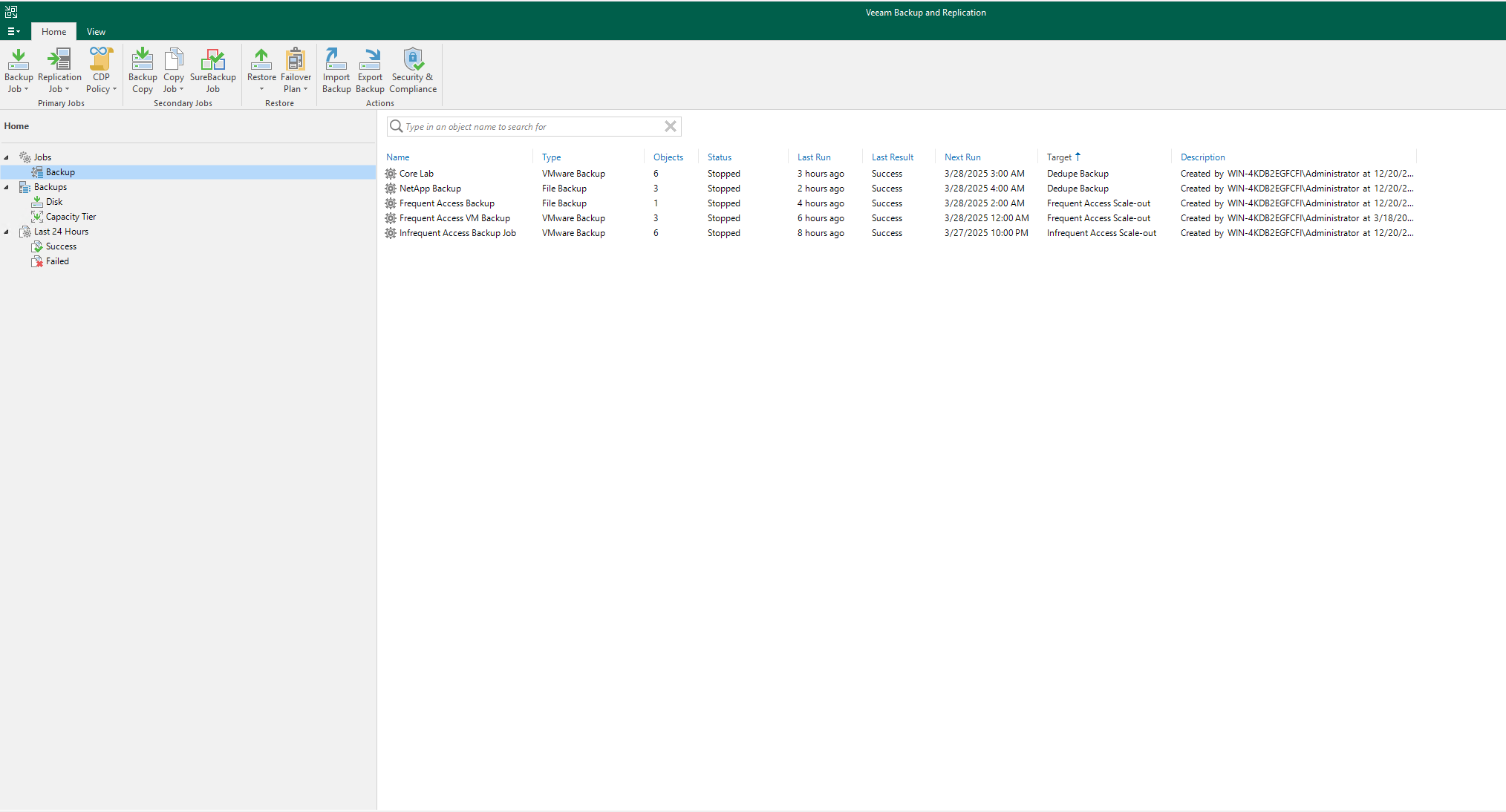Open the Restore dropdown arrow
This screenshot has height=812, width=1506.
[x=261, y=89]
